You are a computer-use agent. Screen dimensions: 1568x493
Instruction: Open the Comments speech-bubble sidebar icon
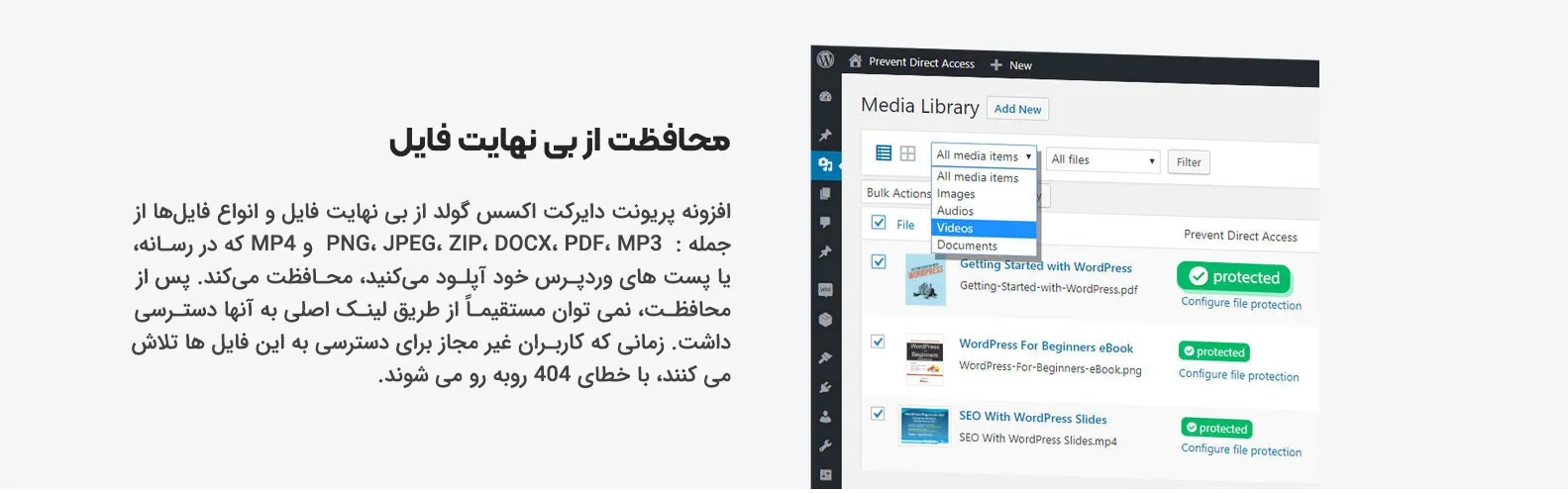[x=825, y=223]
